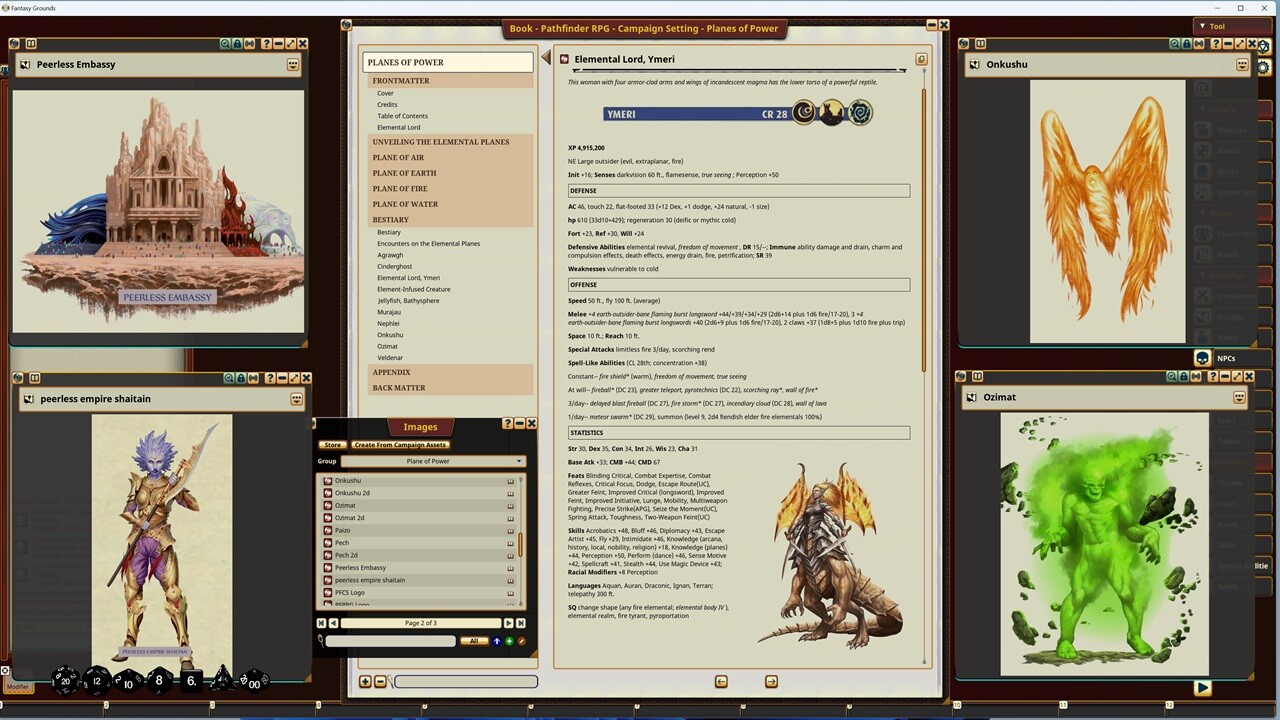Toggle the share icon on the Peerless Embassy window
1280x720 pixels.
[250, 44]
